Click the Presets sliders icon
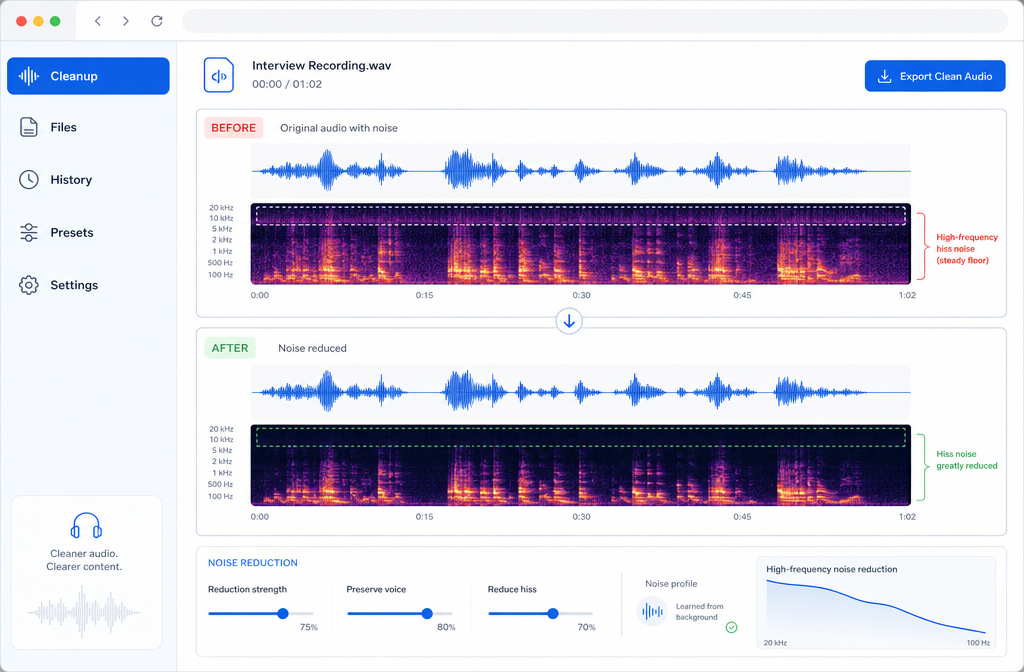Screen dimensions: 1024x672 (29, 232)
